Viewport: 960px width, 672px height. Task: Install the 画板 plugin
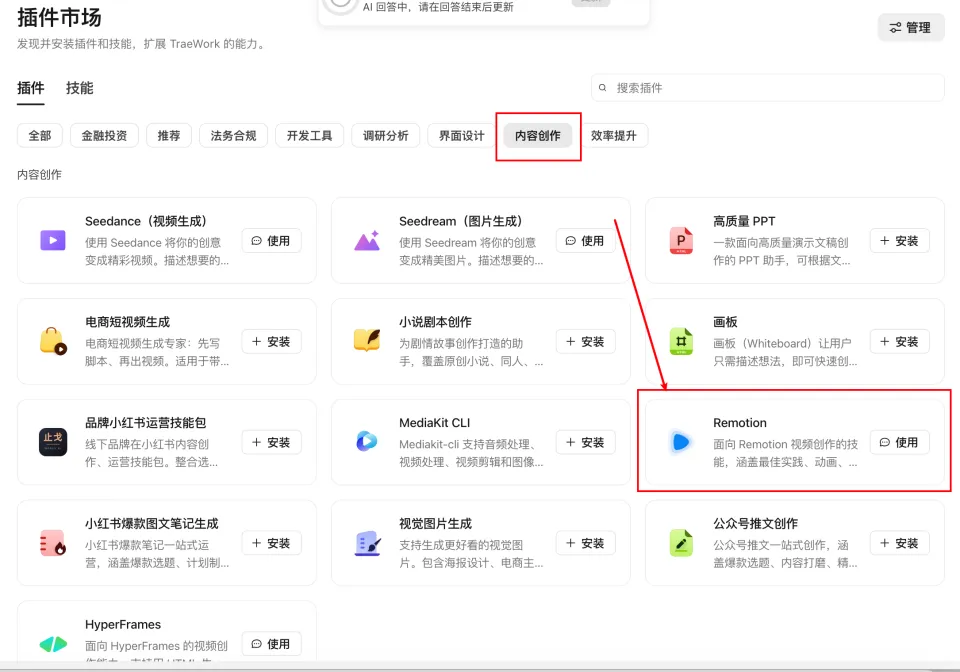pyautogui.click(x=899, y=342)
